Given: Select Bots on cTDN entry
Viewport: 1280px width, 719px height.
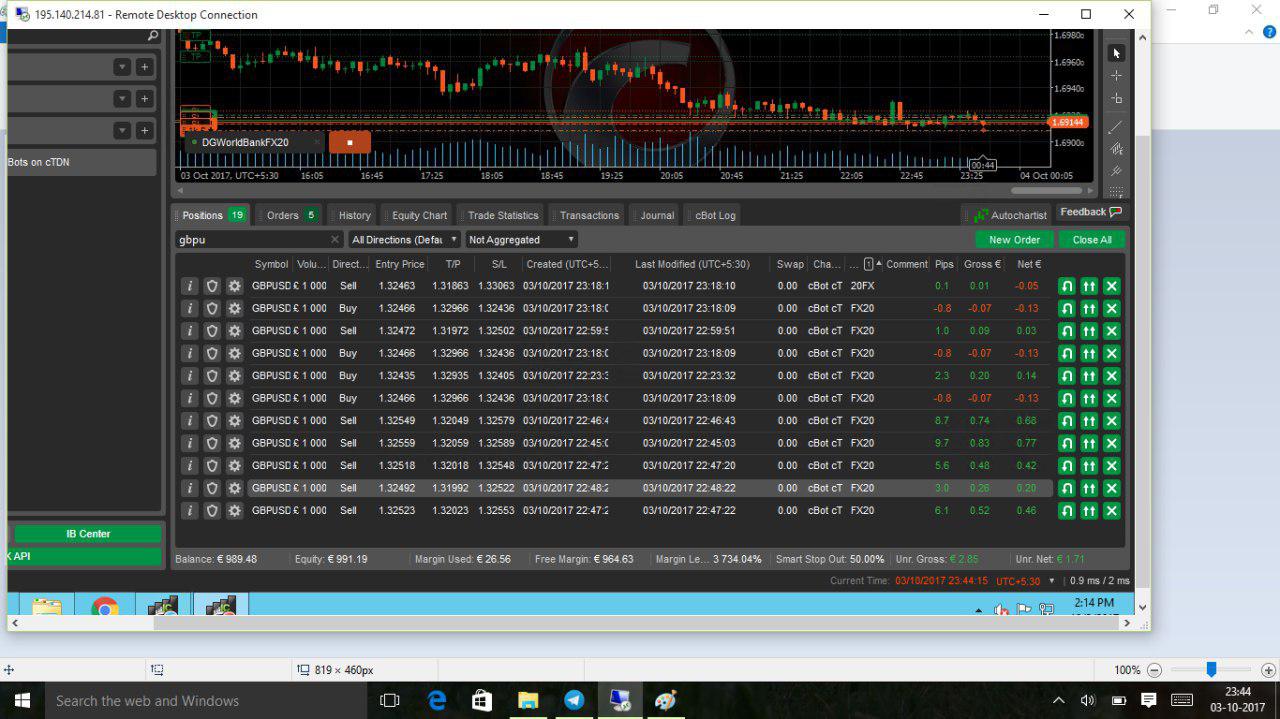Looking at the screenshot, I should (82, 162).
